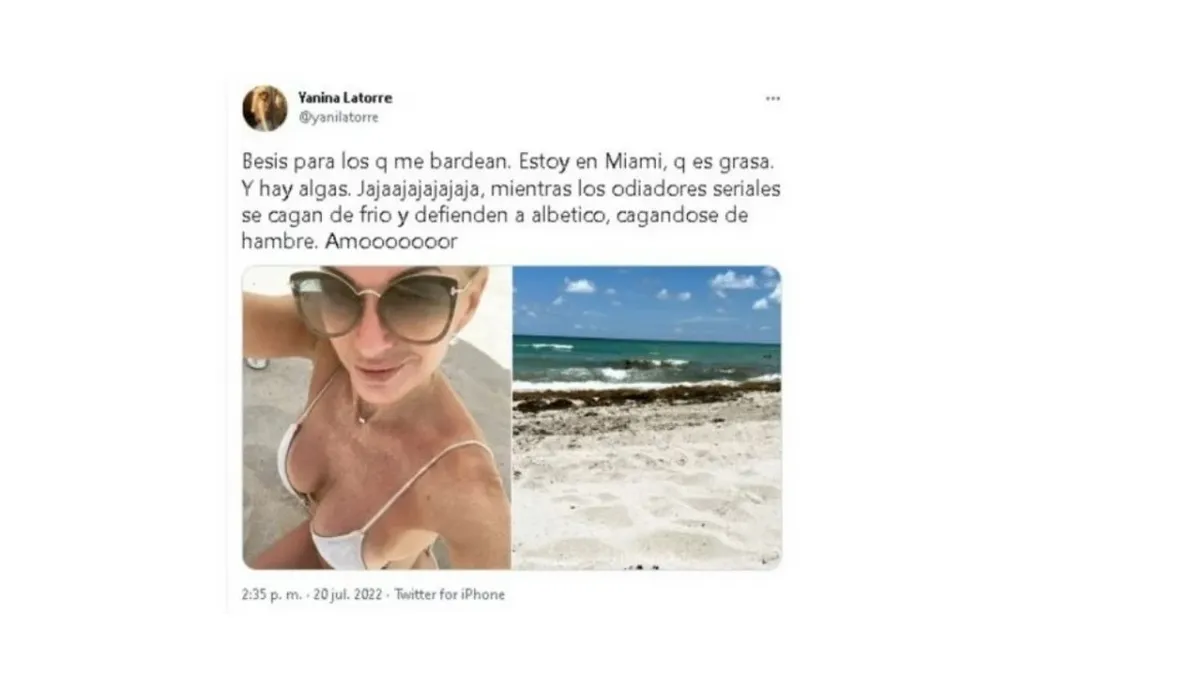Open the tweet's three-dot more options menu
The width and height of the screenshot is (1200, 675).
point(772,99)
